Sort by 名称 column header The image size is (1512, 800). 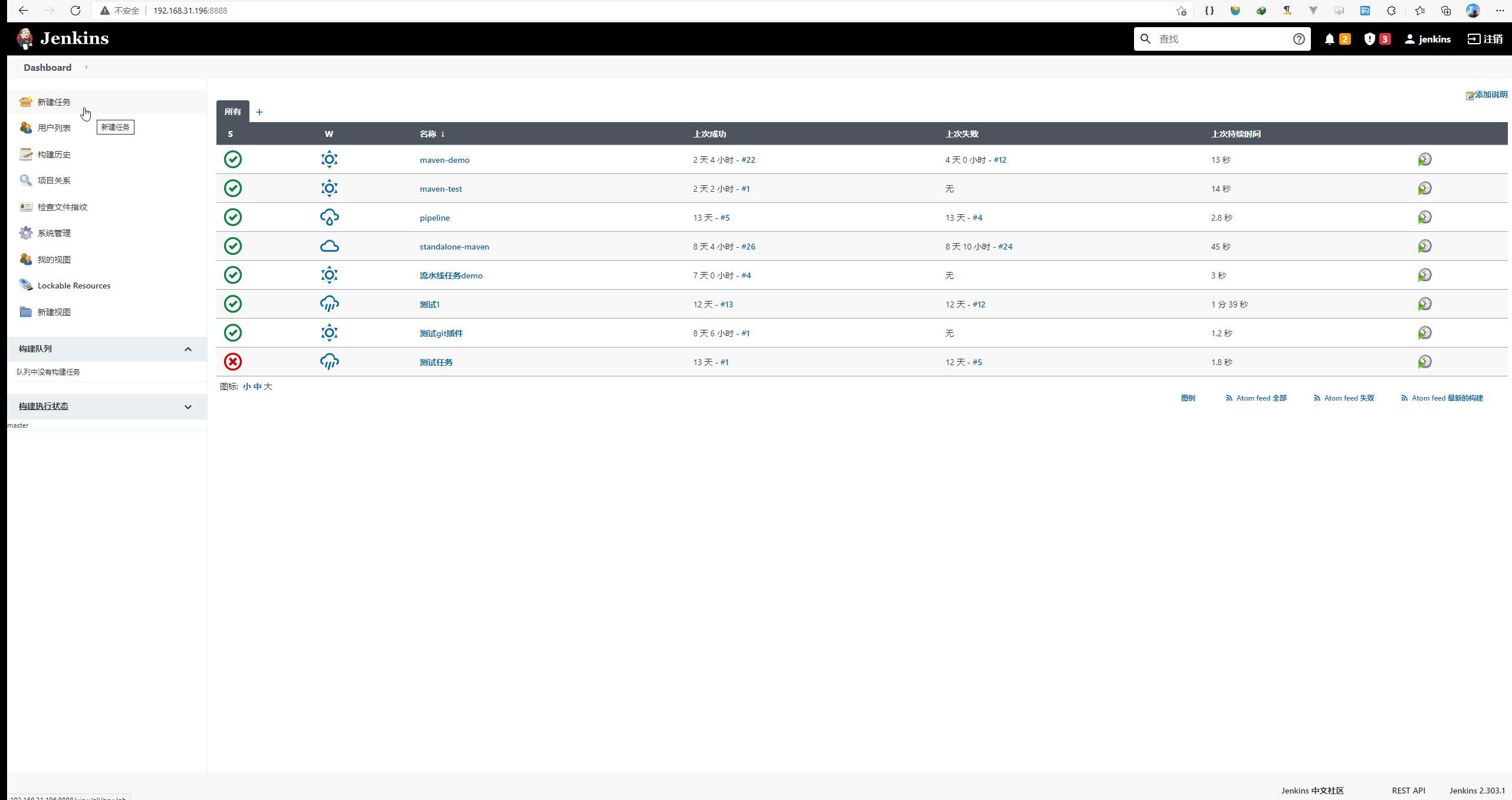[432, 134]
